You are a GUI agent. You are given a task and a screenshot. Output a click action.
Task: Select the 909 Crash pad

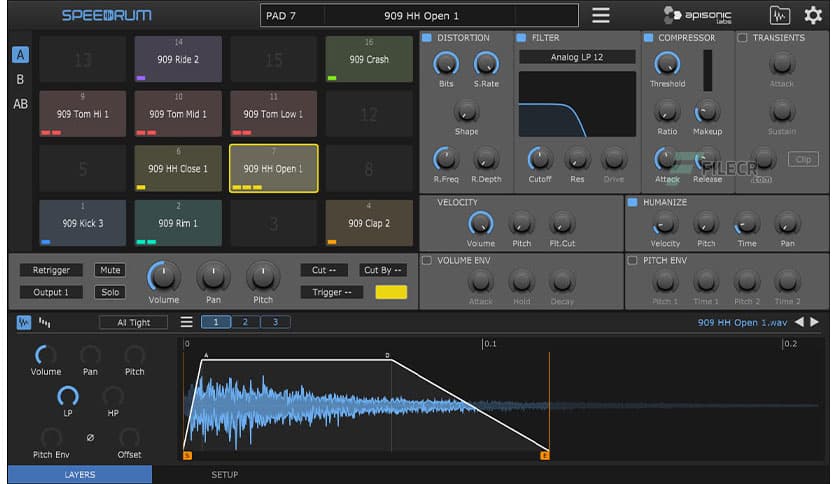pyautogui.click(x=369, y=59)
